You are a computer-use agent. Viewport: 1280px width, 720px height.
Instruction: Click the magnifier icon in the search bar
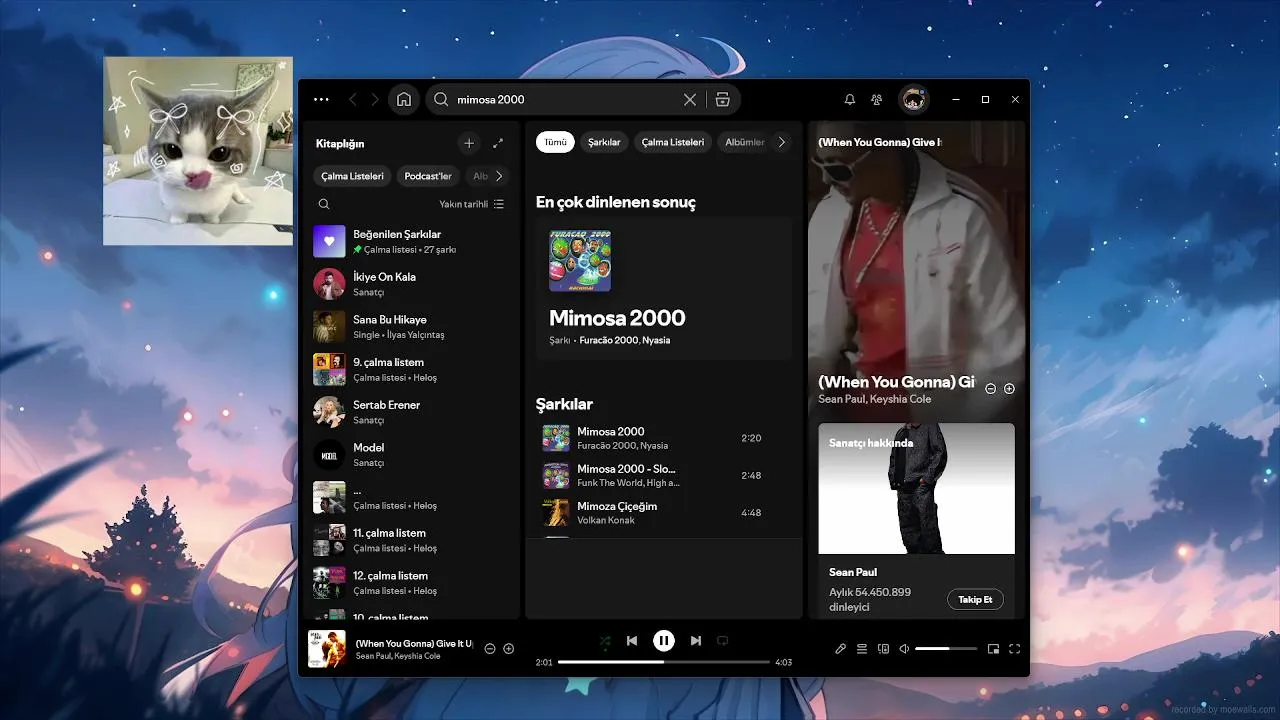(441, 99)
